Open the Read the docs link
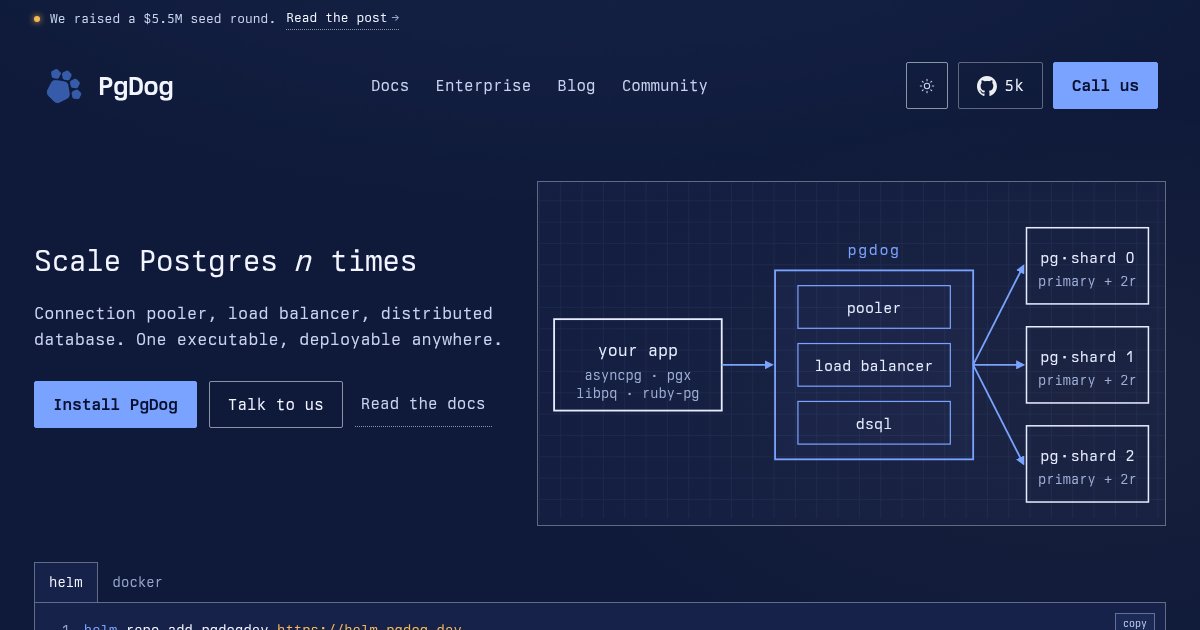This screenshot has height=630, width=1200. 423,404
